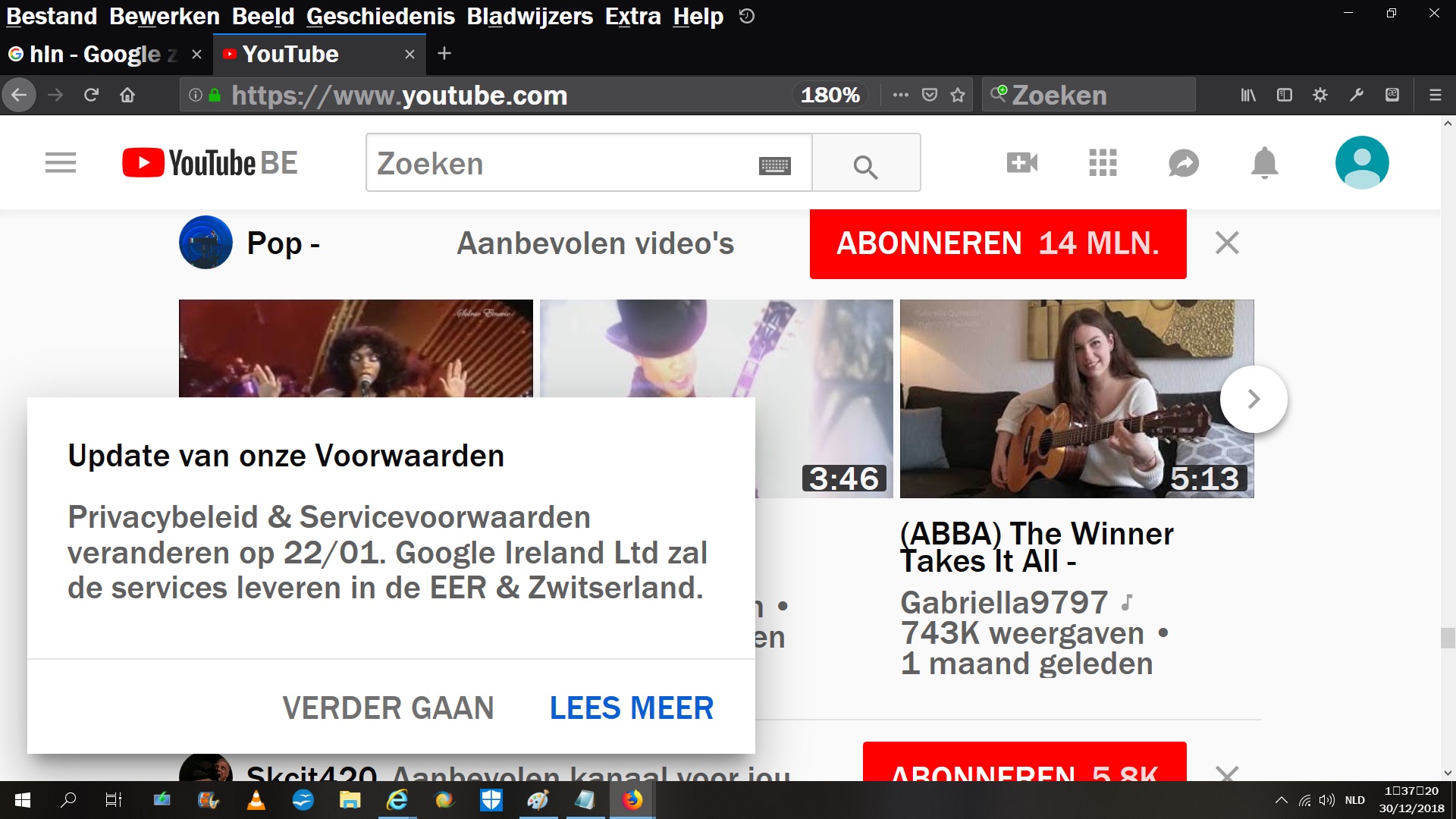Toggle the Firefox sidebar view icon
This screenshot has width=1456, height=819.
1284,95
